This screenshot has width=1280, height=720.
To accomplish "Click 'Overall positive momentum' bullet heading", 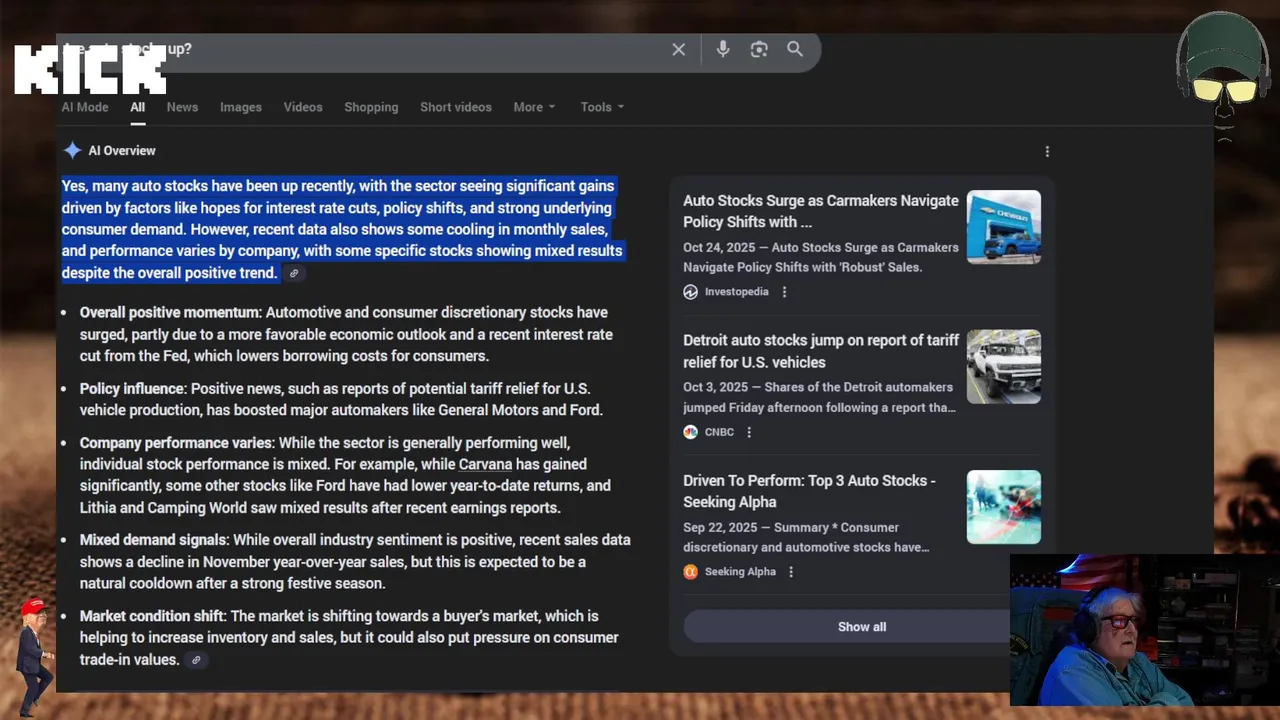I will pos(170,313).
